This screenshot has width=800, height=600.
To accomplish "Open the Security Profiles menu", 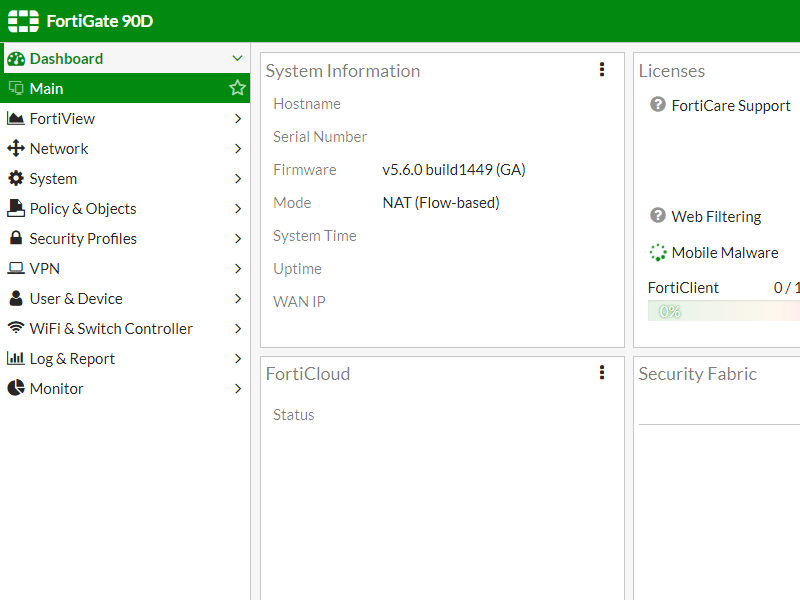I will tap(125, 238).
